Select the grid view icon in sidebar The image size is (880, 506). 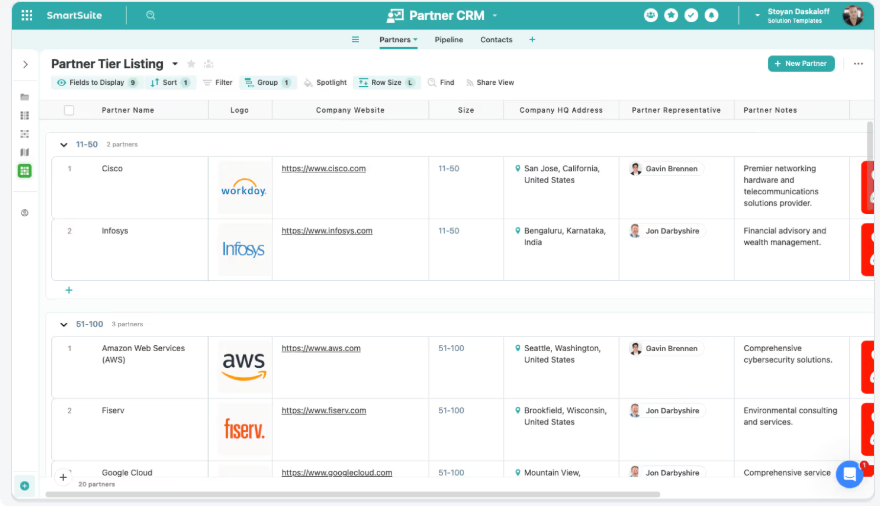coord(25,116)
